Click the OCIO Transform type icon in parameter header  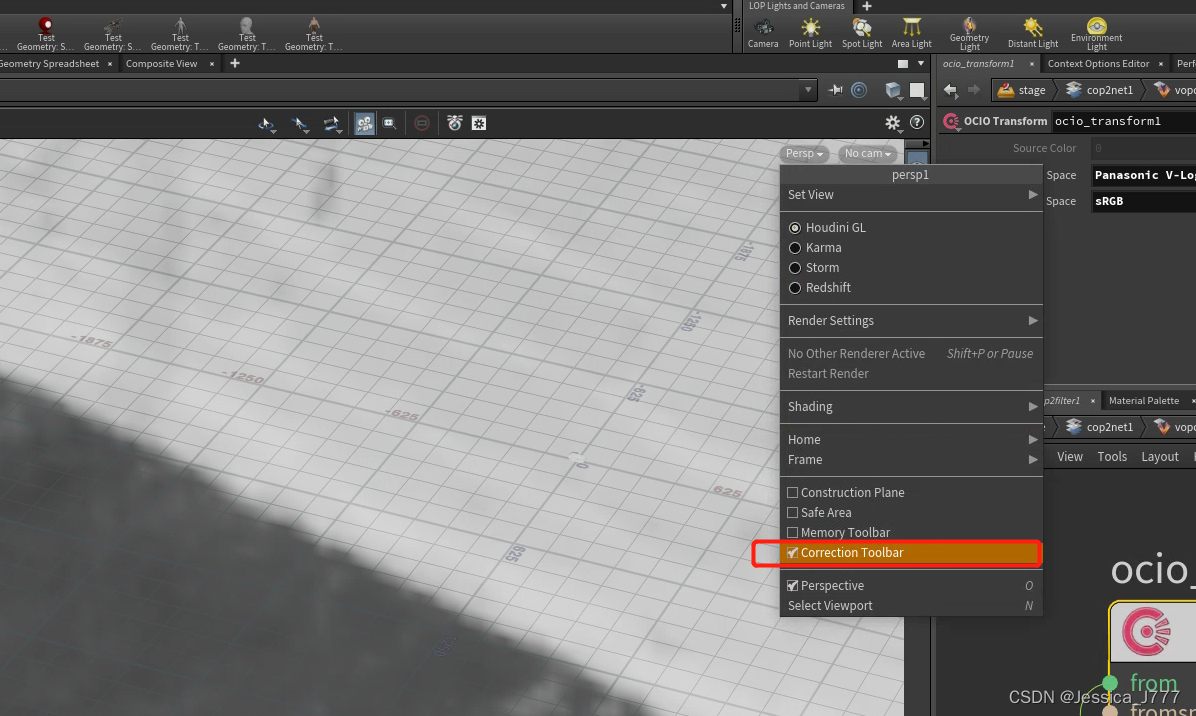950,121
